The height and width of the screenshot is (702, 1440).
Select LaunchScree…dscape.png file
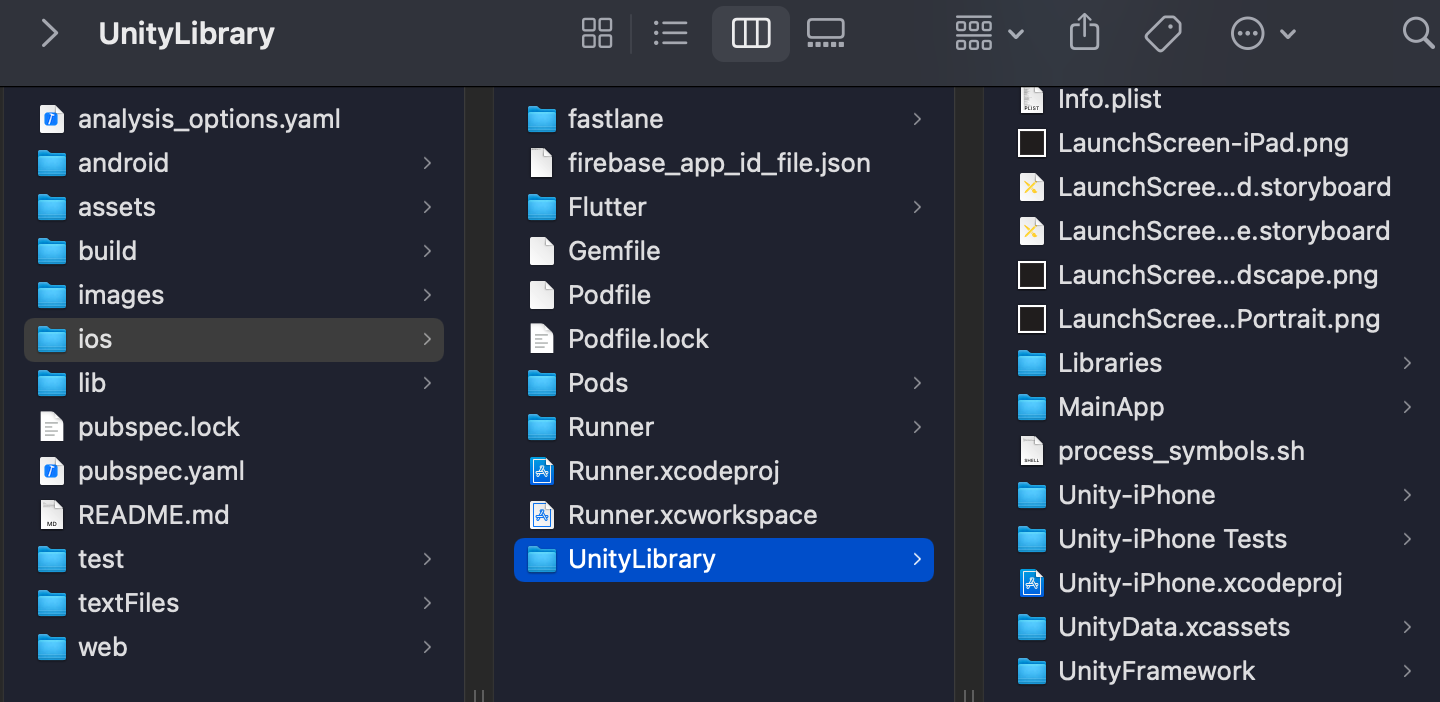[x=1214, y=275]
